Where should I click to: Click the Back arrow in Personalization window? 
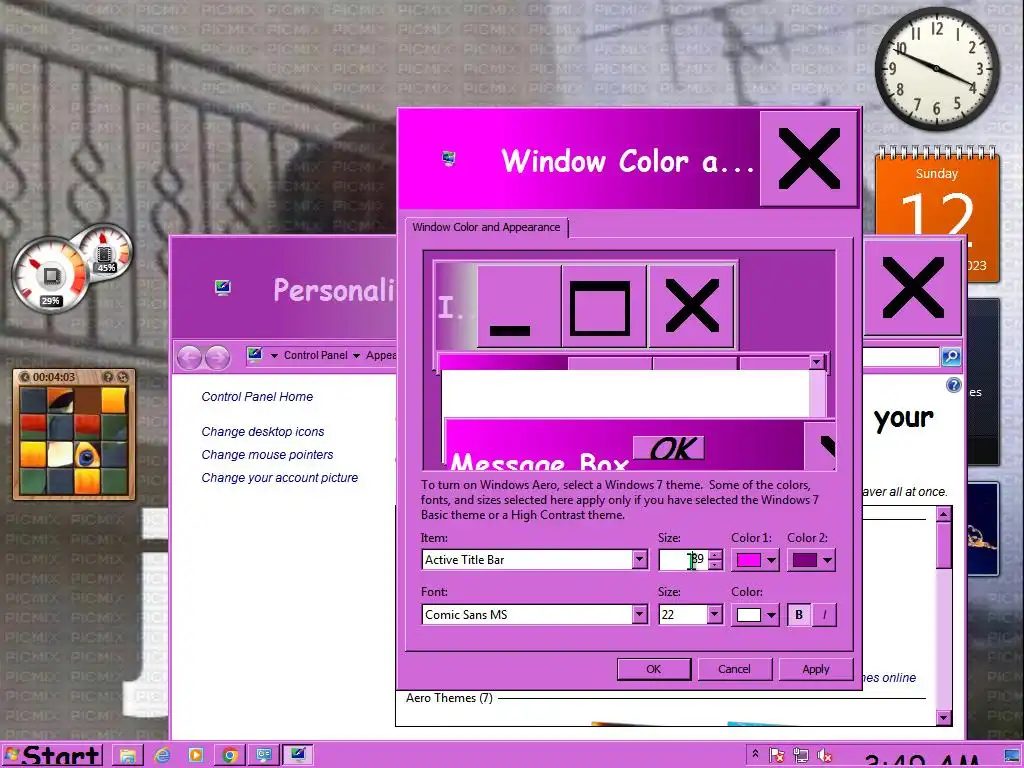(190, 357)
